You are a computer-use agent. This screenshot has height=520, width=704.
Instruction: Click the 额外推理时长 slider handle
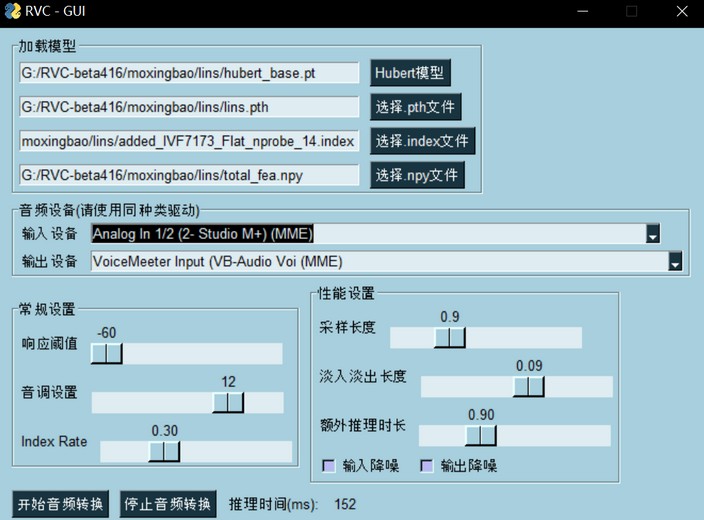[481, 436]
